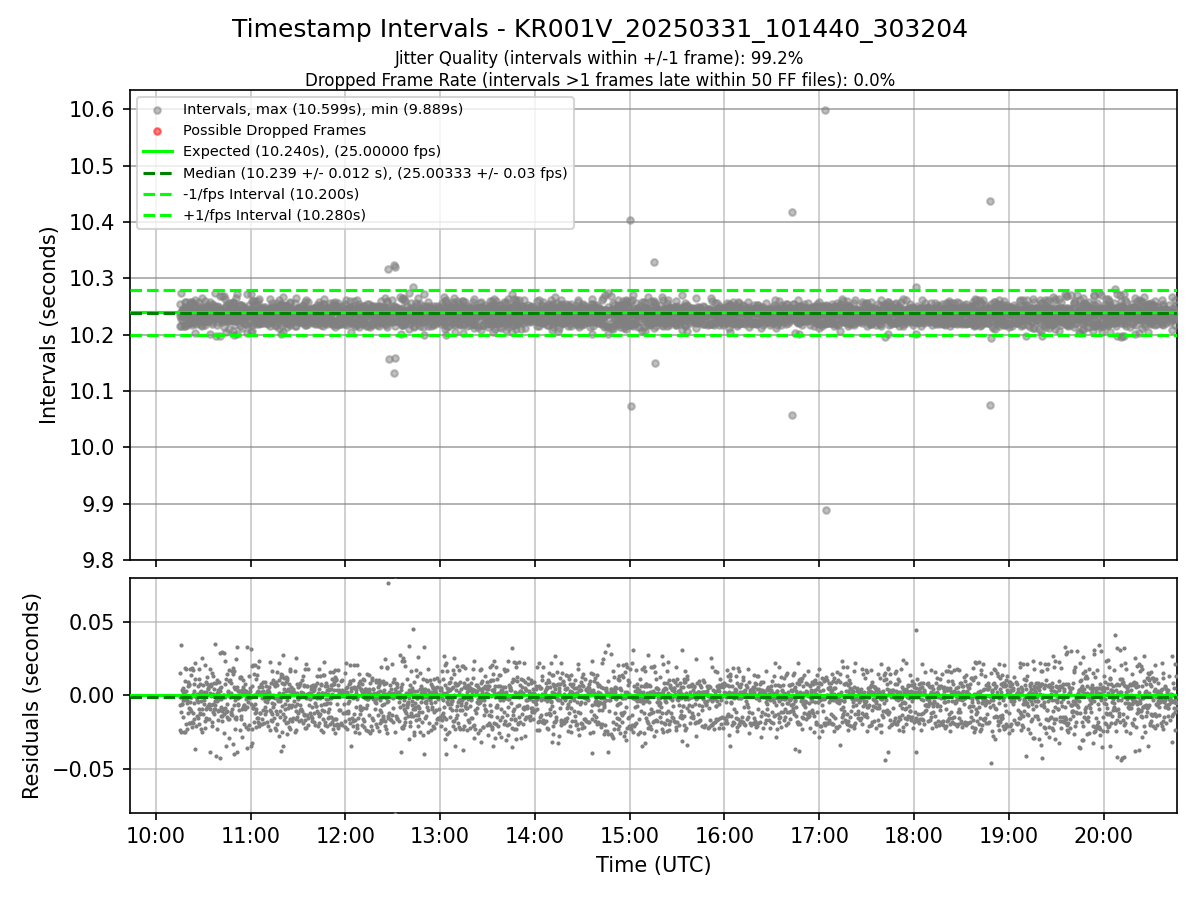Viewport: 1200px width, 900px height.
Task: Select legend entry starting "Median (10.239 +/- 0.012 s)"
Action: click(x=375, y=173)
